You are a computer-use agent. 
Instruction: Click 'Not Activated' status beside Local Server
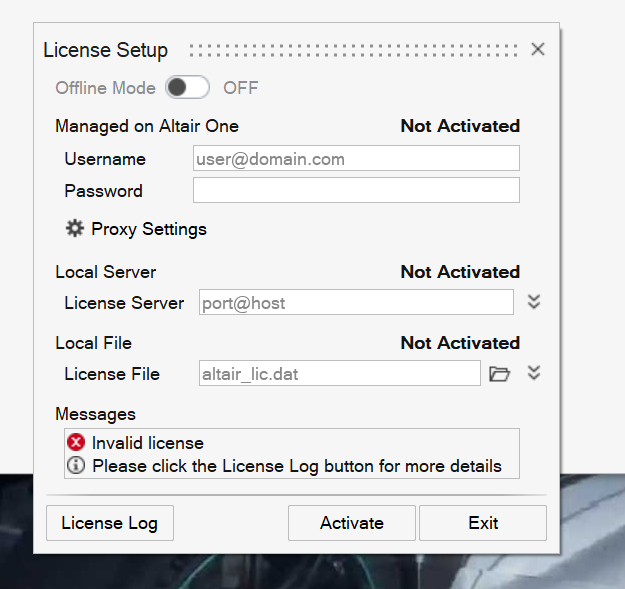[x=460, y=272]
